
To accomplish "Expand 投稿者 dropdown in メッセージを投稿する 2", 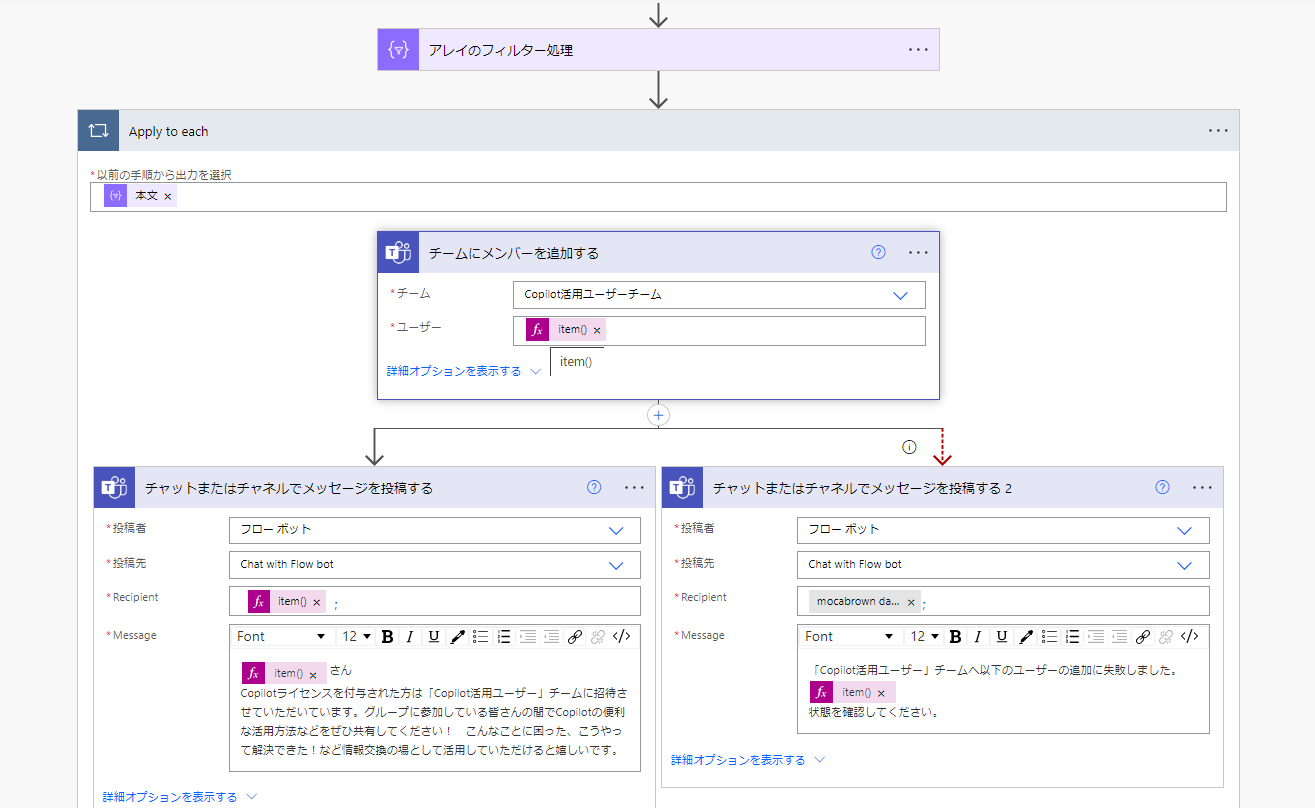I will point(1185,530).
